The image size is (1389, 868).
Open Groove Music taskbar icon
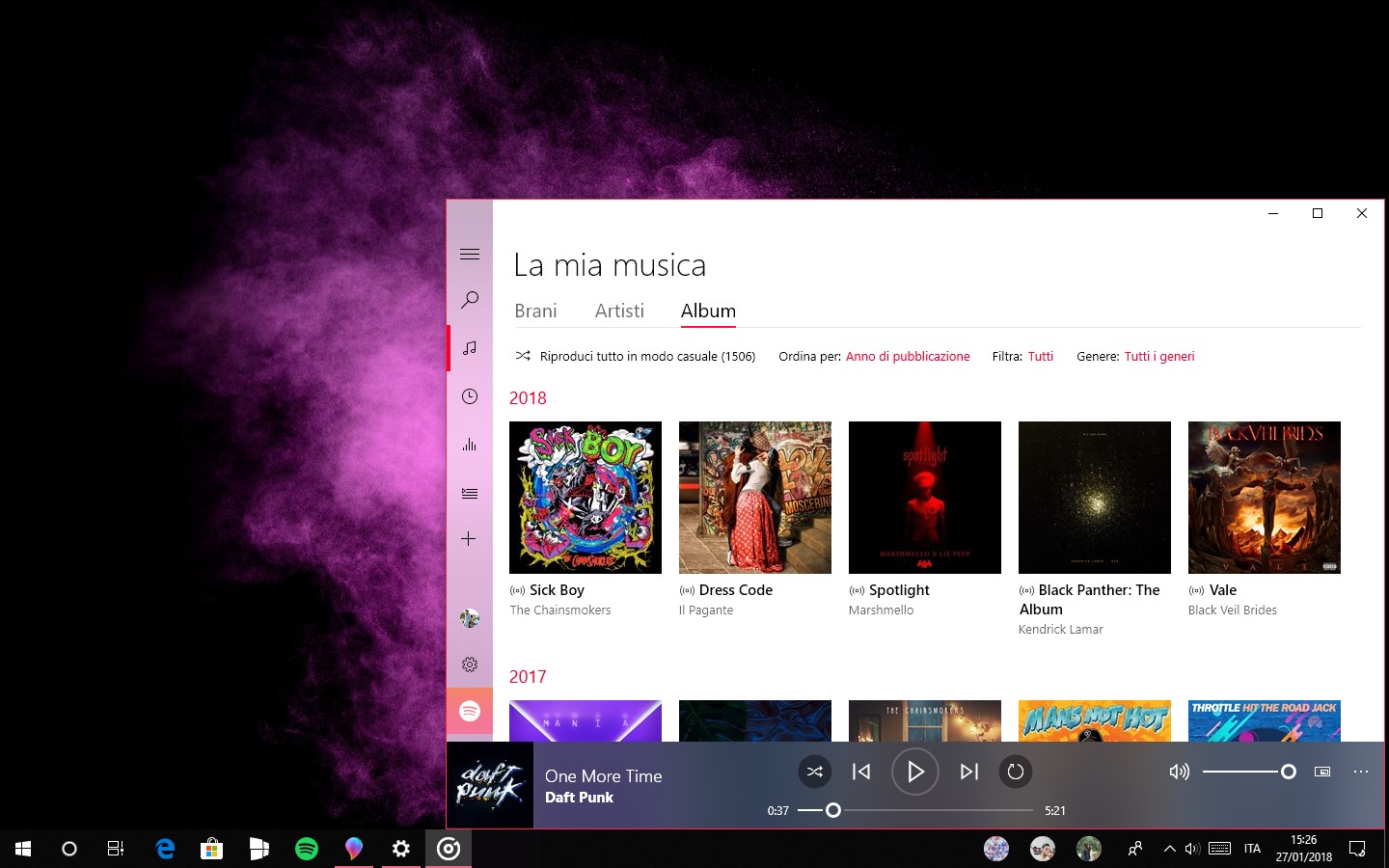click(449, 849)
